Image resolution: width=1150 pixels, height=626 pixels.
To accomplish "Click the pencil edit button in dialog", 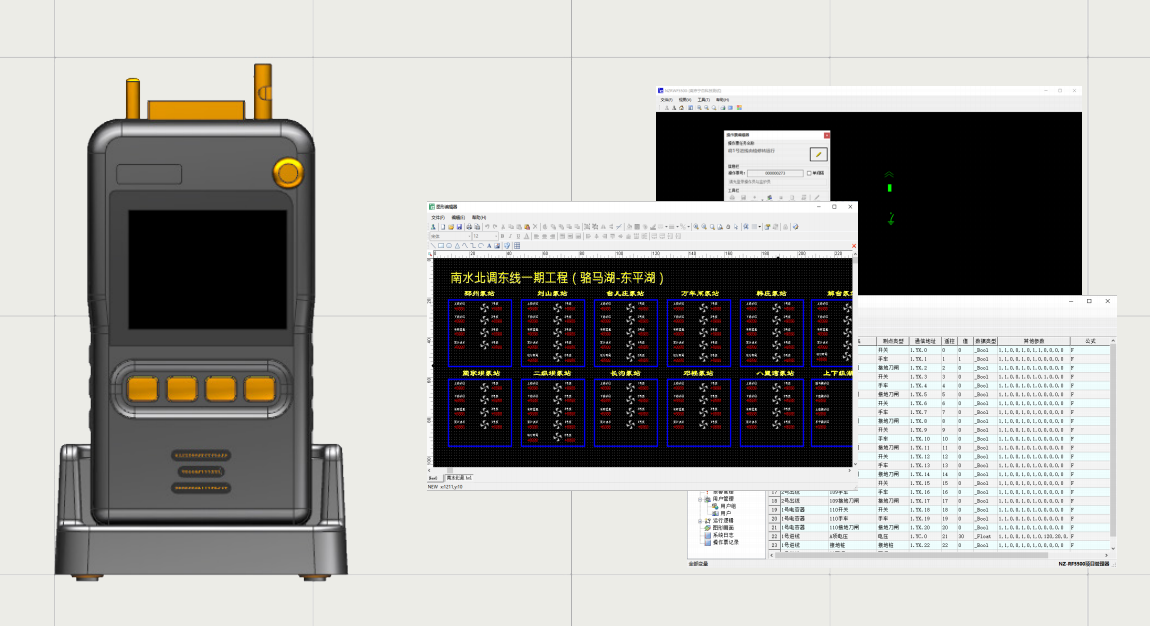I will [x=819, y=154].
